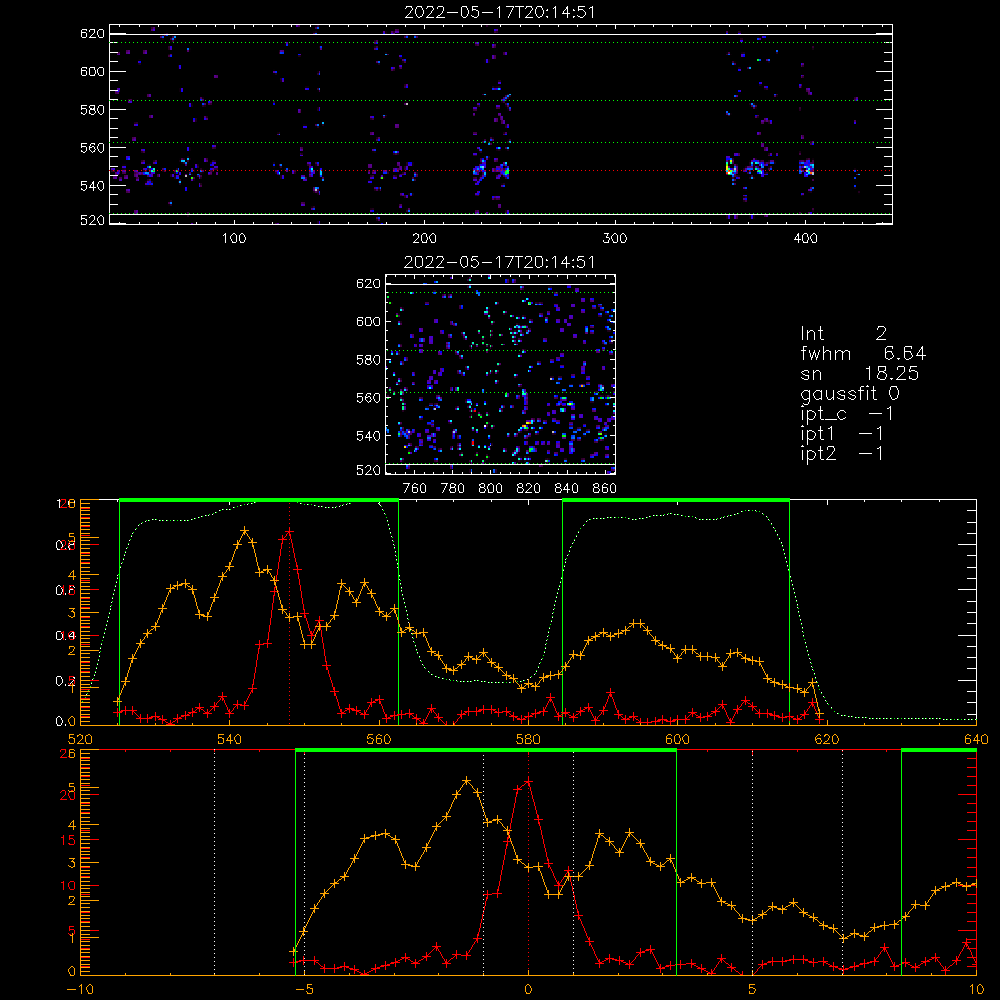Viewport: 1000px width, 1000px height.
Task: Click the orange curve peak in bottom plot
Action: point(467,781)
